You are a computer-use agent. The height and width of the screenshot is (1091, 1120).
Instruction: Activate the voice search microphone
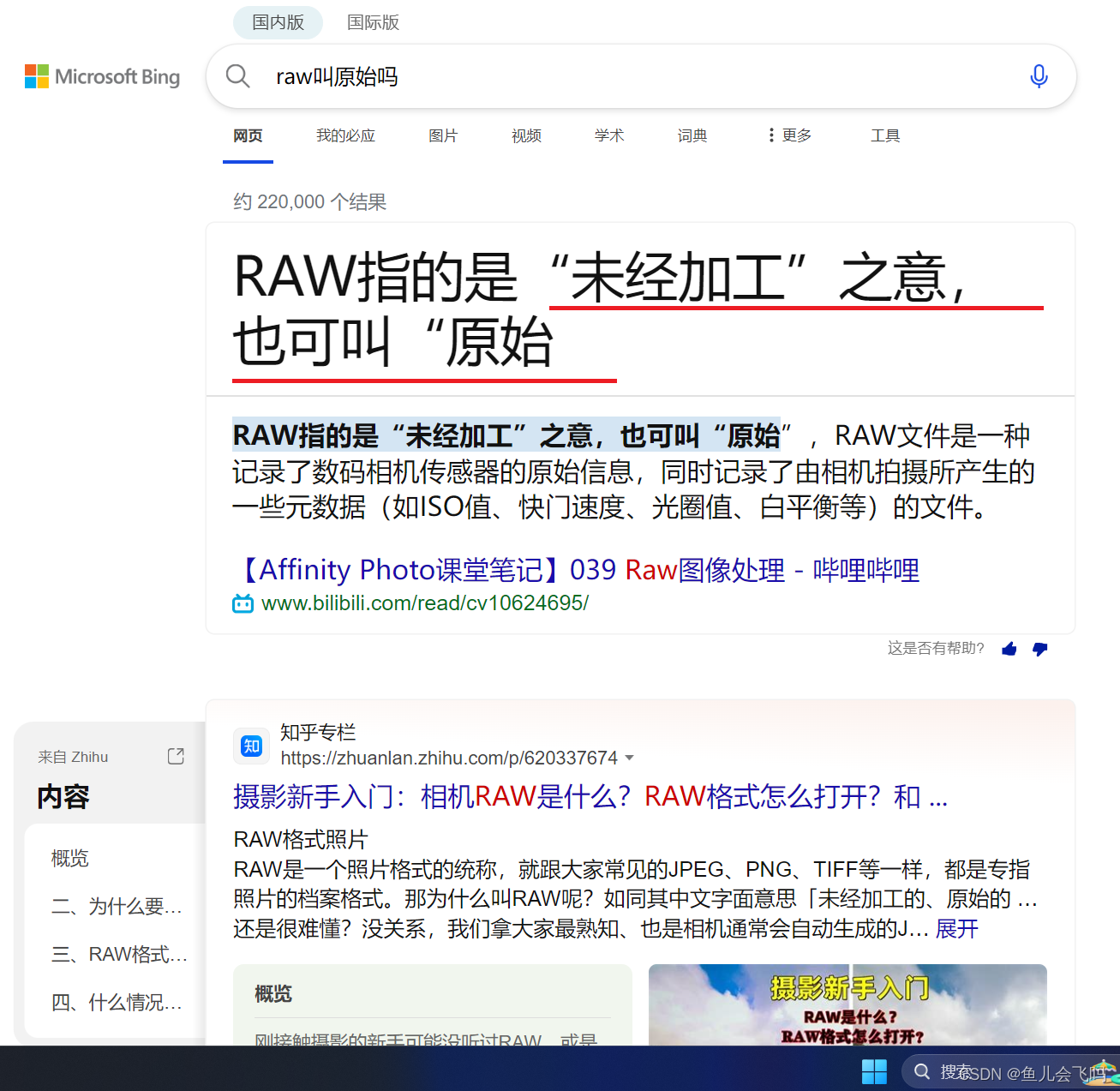pos(1039,76)
